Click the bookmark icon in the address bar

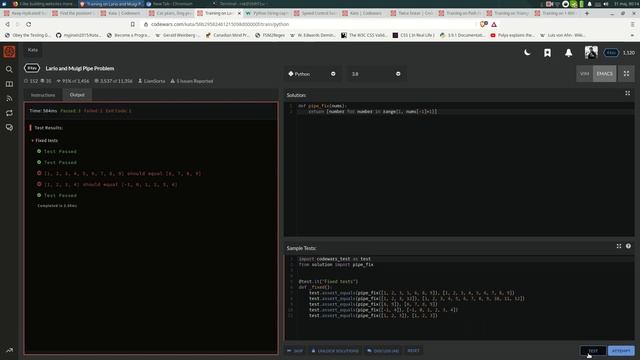coord(133,24)
